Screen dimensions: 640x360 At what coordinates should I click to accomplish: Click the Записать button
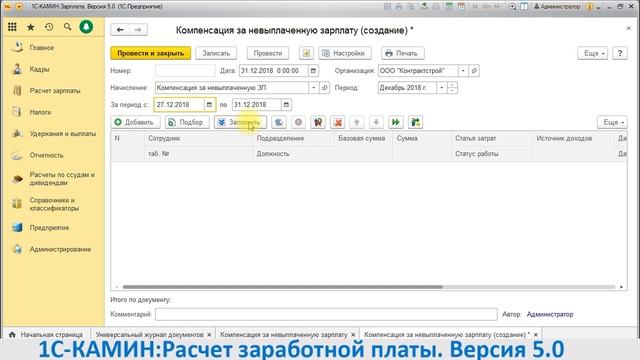[x=216, y=53]
